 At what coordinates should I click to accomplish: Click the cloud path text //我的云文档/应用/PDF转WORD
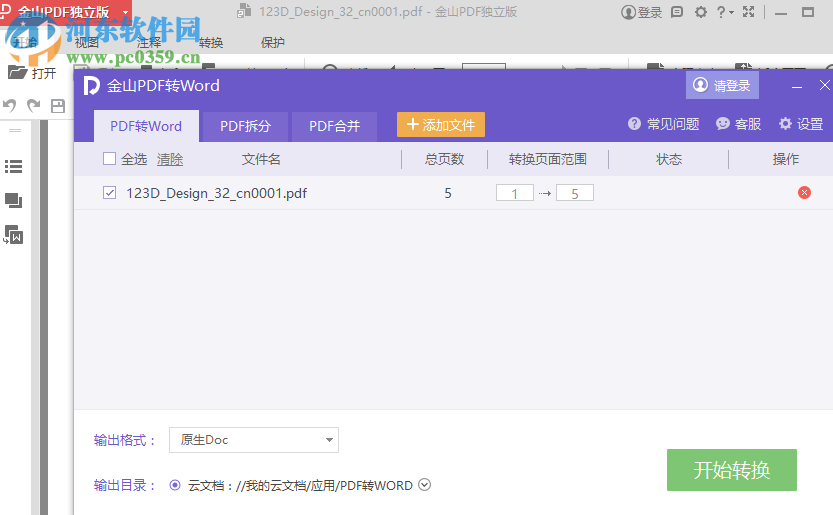(324, 485)
